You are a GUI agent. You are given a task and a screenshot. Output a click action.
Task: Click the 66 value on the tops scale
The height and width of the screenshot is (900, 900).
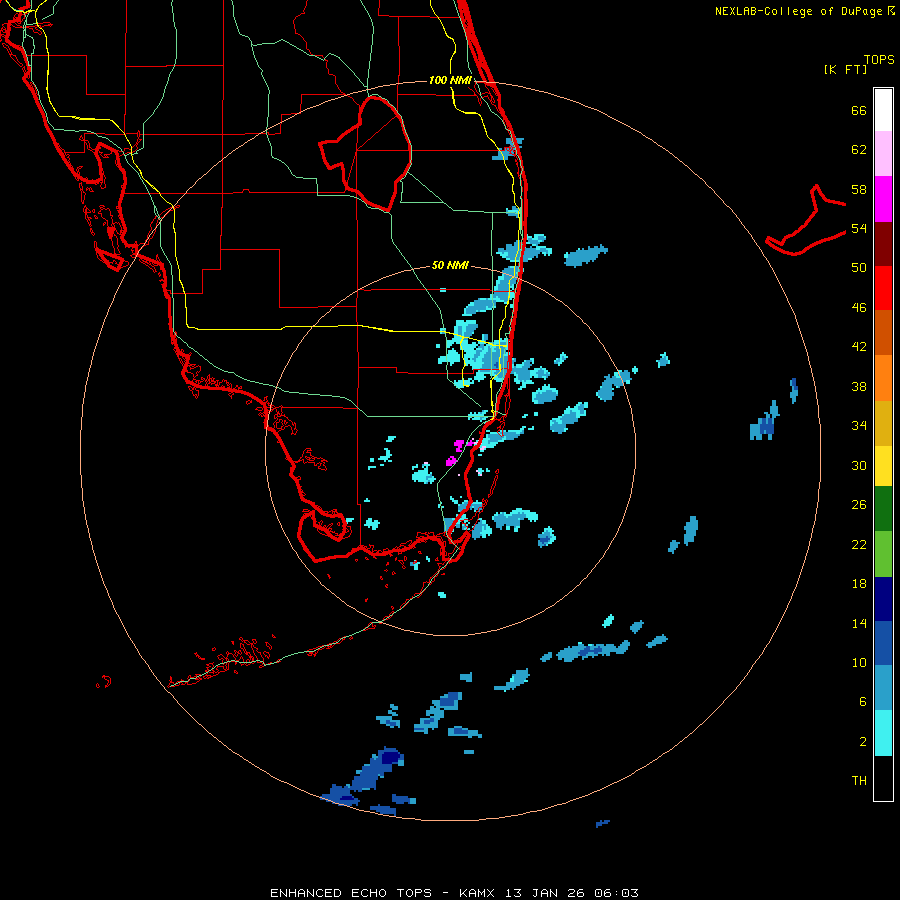pos(859,111)
